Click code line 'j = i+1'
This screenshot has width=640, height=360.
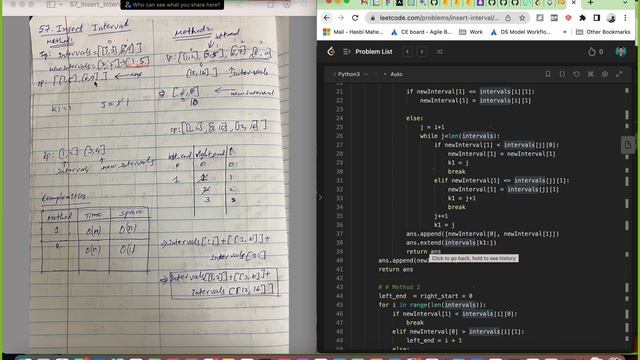click(432, 127)
